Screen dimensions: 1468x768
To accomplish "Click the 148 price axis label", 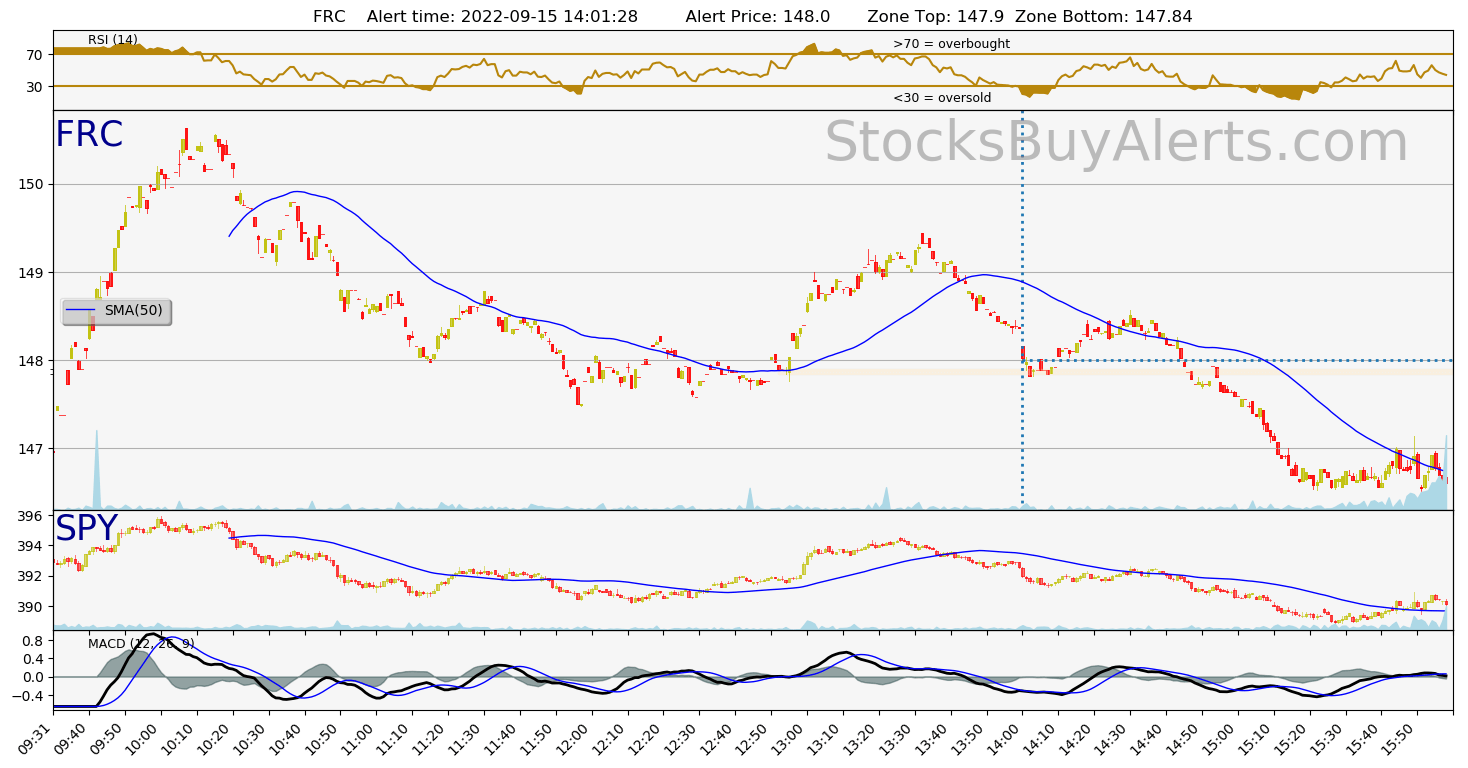I will click(x=30, y=360).
